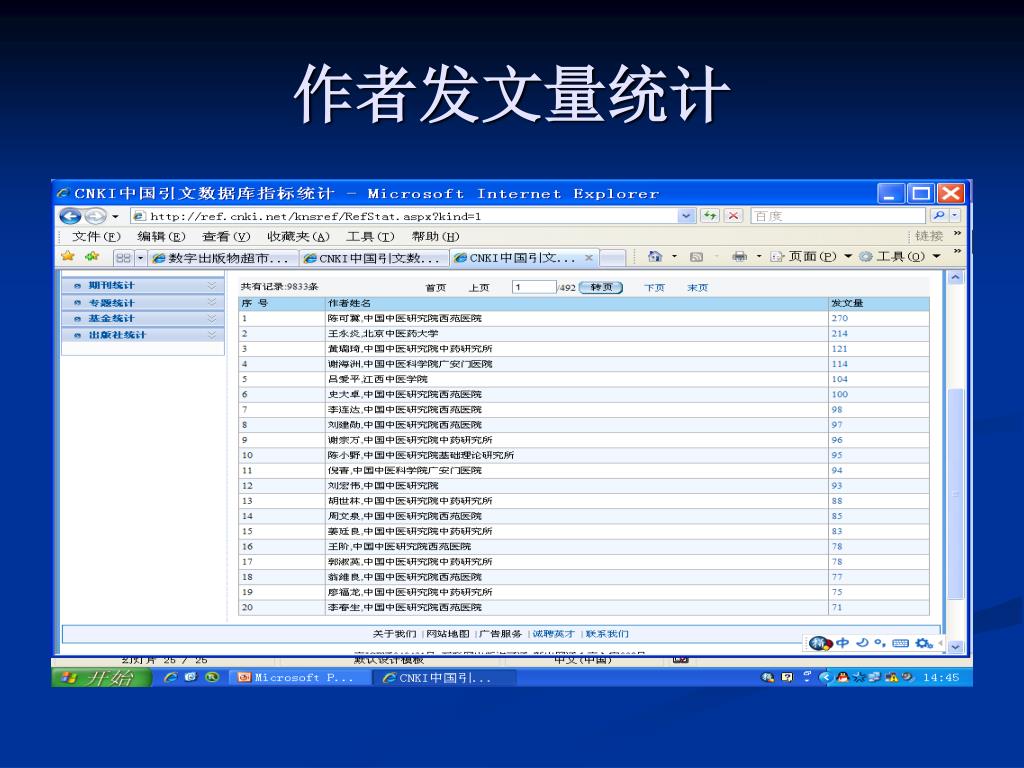Open the 文件(F) menu
This screenshot has width=1024, height=768.
click(x=97, y=236)
